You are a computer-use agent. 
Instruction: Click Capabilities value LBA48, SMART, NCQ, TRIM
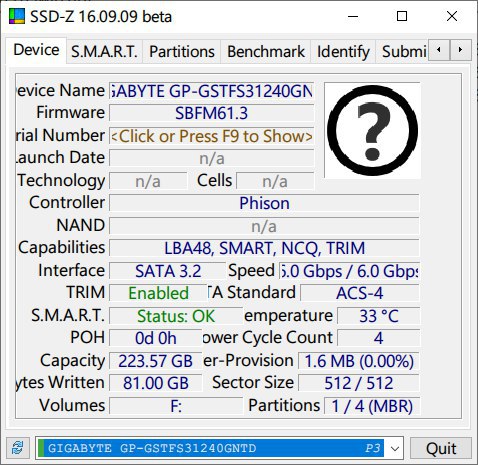[264, 248]
